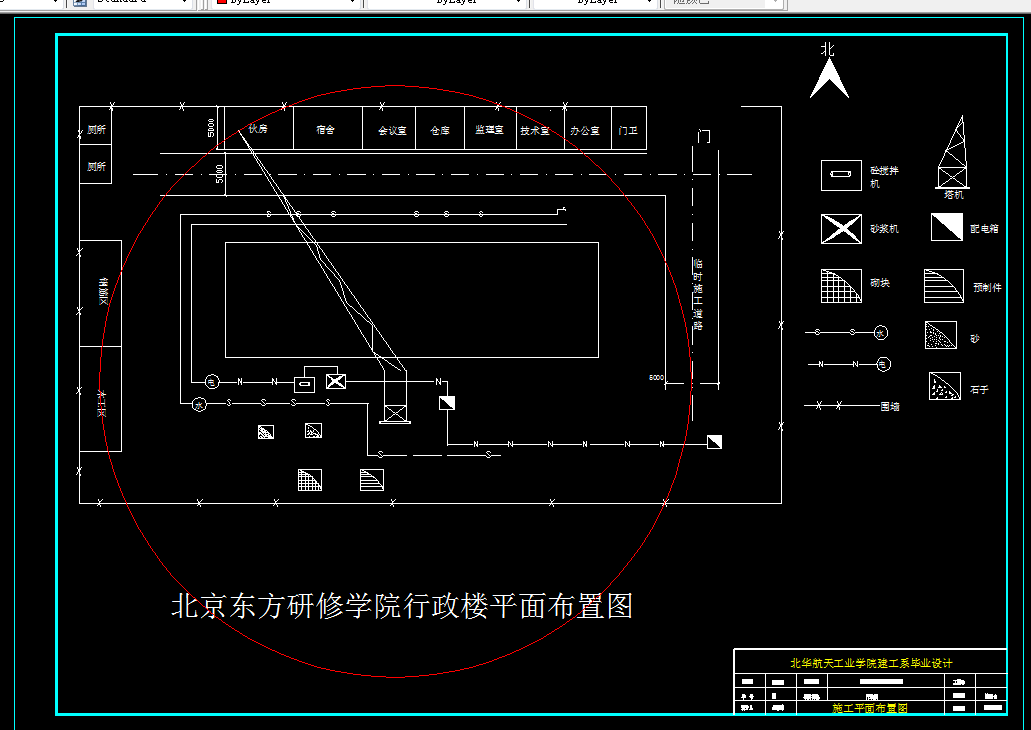Select the tower crane symbol in legend
The width and height of the screenshot is (1031, 730).
point(953,152)
